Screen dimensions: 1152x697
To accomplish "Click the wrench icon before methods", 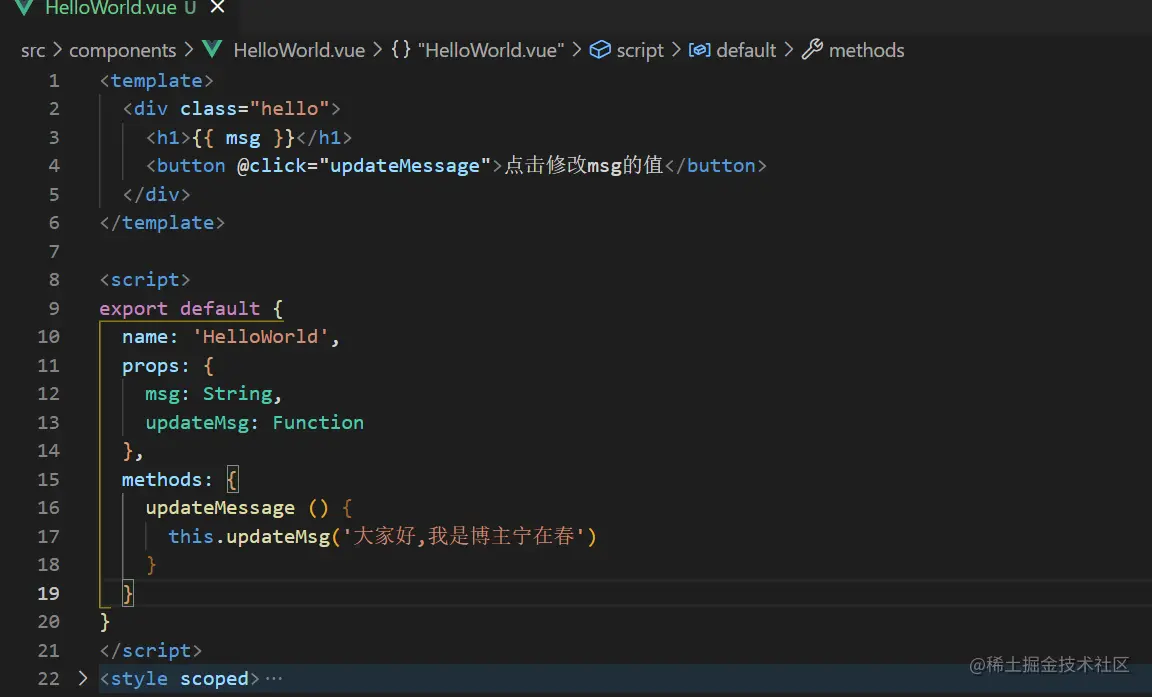I will pos(812,49).
